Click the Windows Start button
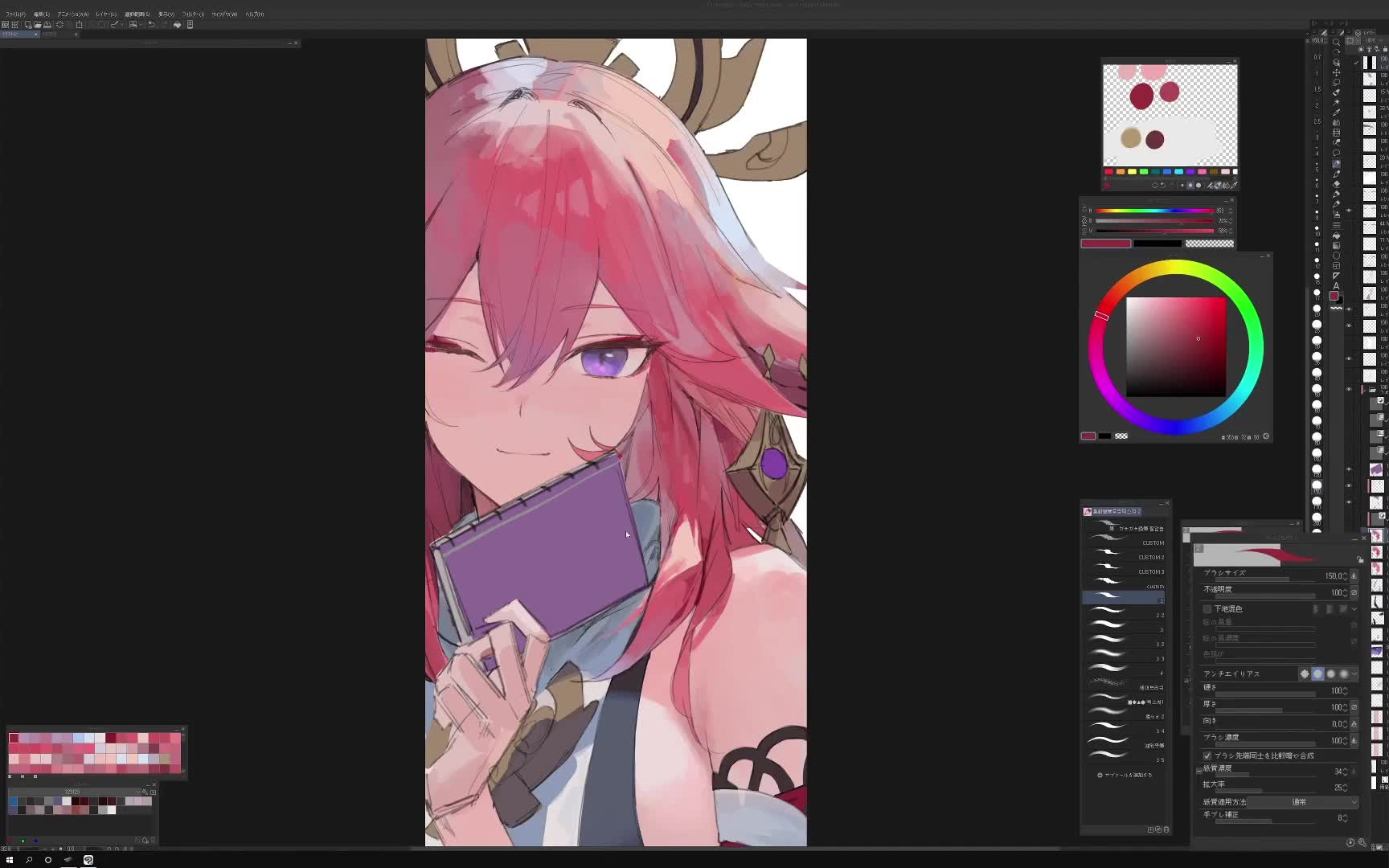The image size is (1389, 868). point(10,860)
